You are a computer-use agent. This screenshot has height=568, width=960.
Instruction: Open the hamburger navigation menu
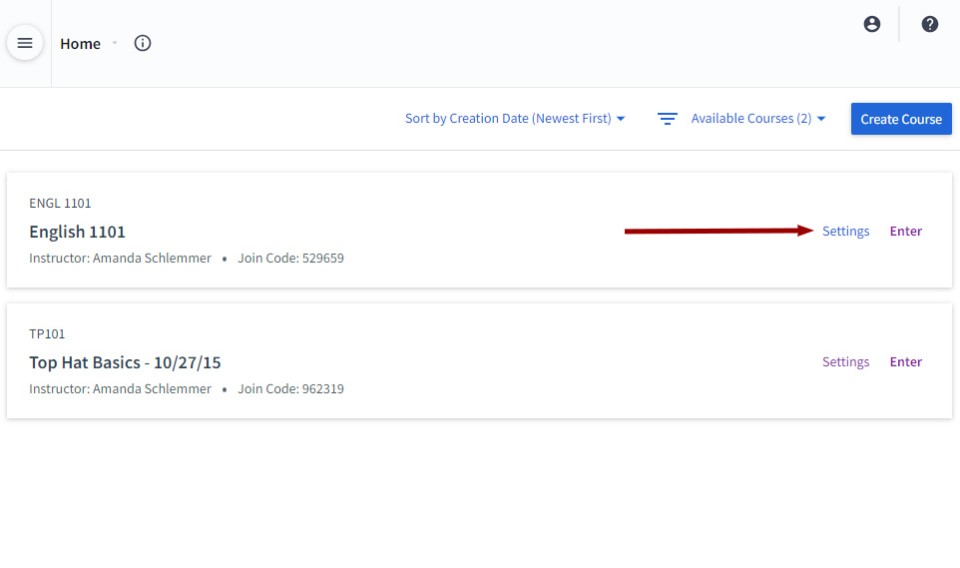tap(24, 43)
